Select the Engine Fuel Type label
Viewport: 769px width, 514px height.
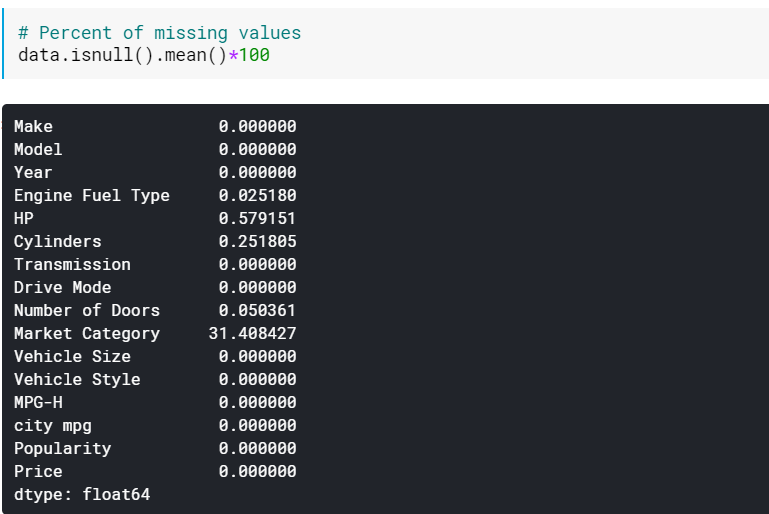coord(92,195)
